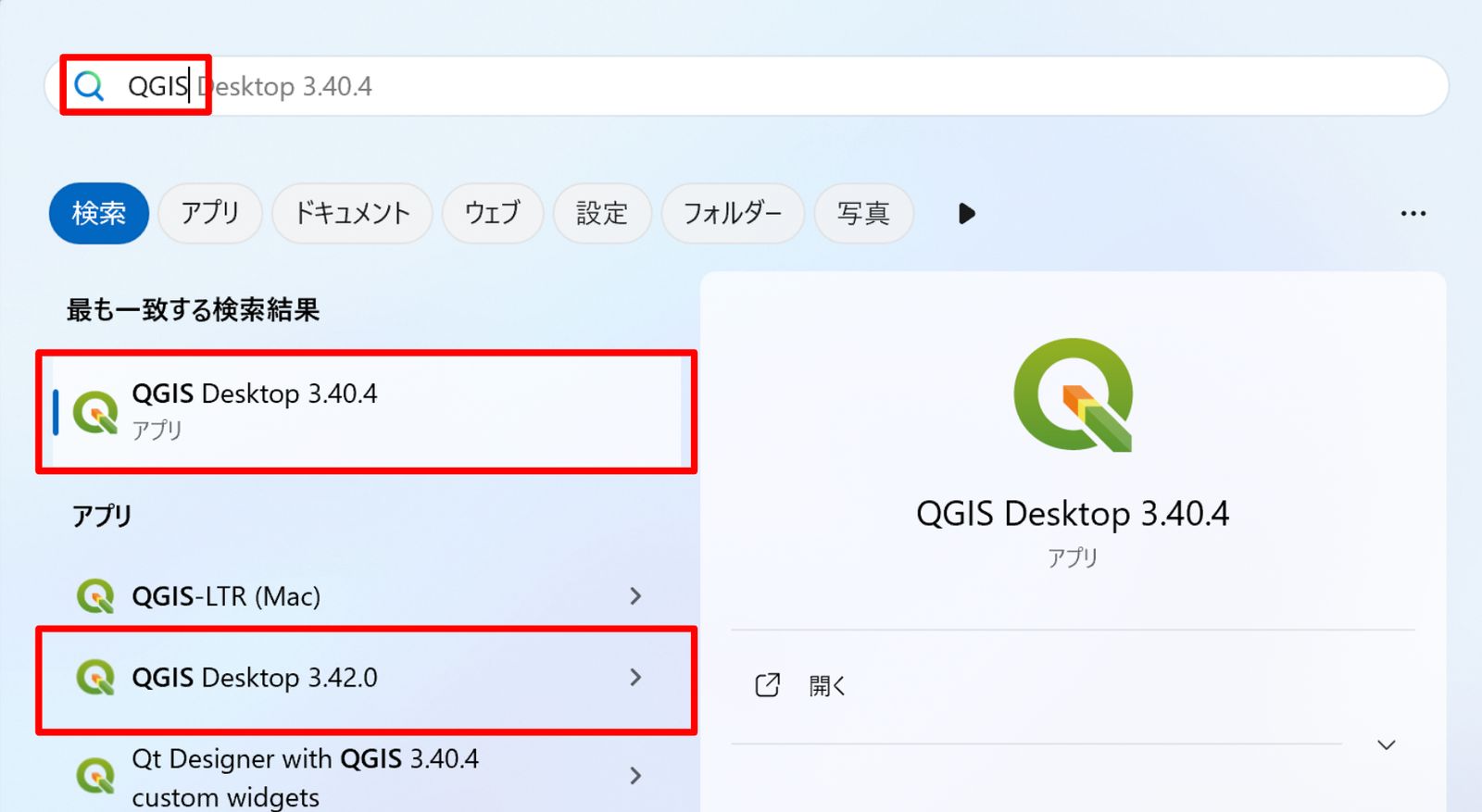The width and height of the screenshot is (1482, 812).
Task: Select the 検索 filter tab
Action: [99, 214]
